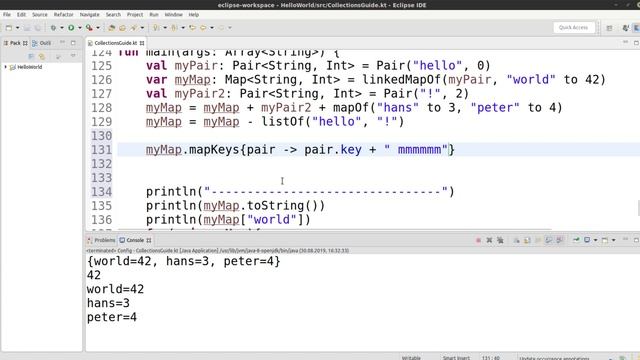Click "{world=42, hans=3, peter=4}" console output
This screenshot has width=640, height=360.
[x=184, y=261]
